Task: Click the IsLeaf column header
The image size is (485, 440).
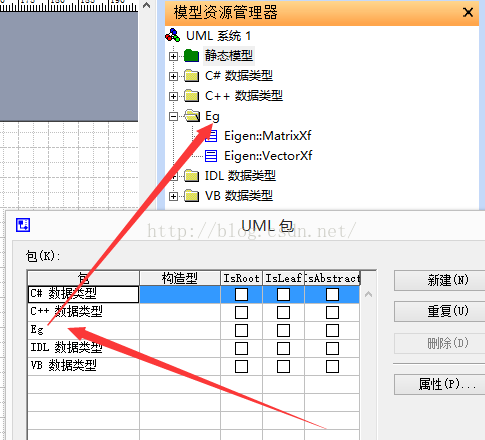Action: click(x=283, y=278)
